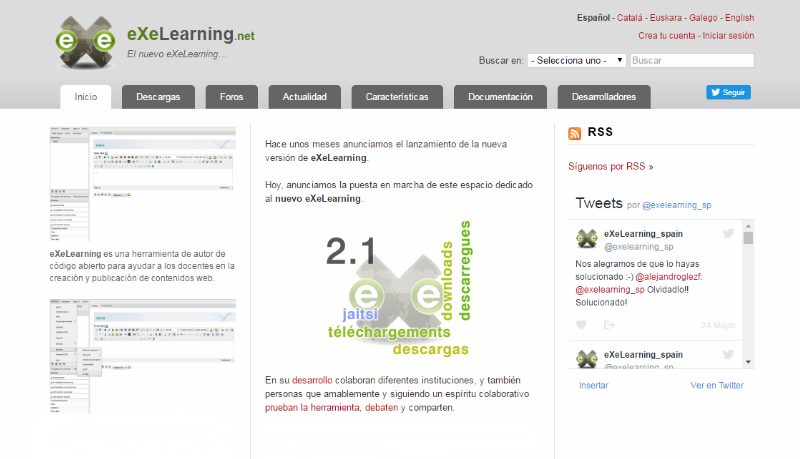
Task: Click the 'Tweets' heading
Action: [x=599, y=203]
